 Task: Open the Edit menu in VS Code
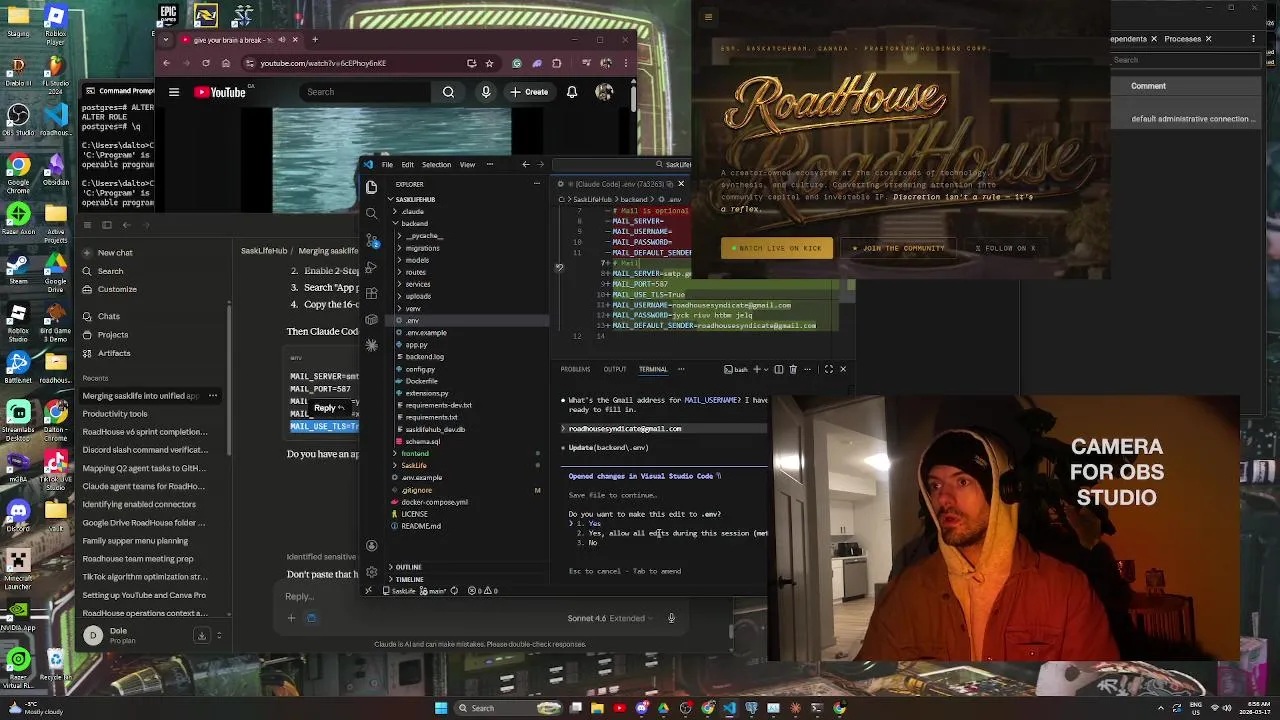coord(407,164)
